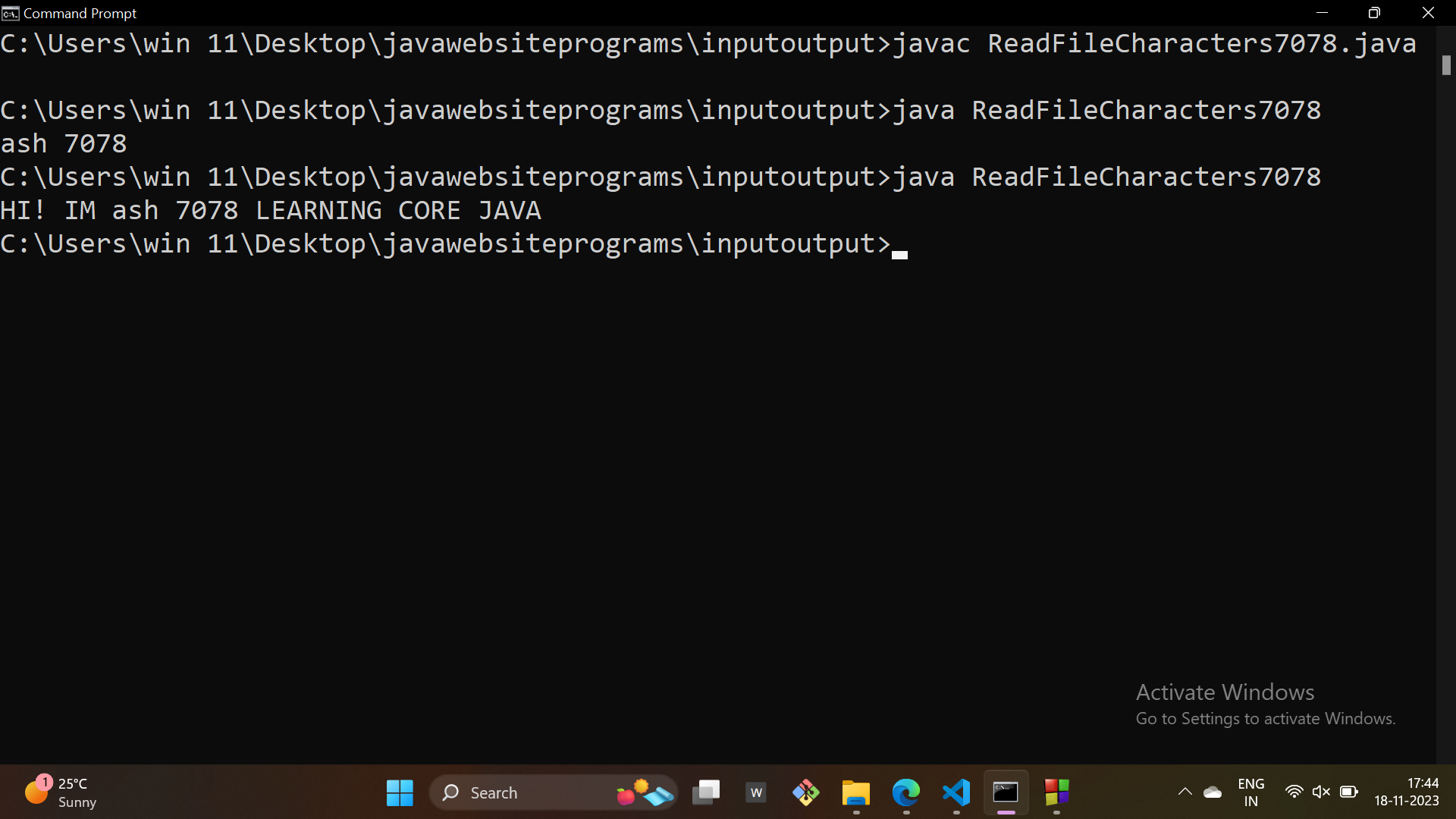This screenshot has width=1456, height=819.
Task: Open File Explorer from the taskbar
Action: (x=855, y=792)
